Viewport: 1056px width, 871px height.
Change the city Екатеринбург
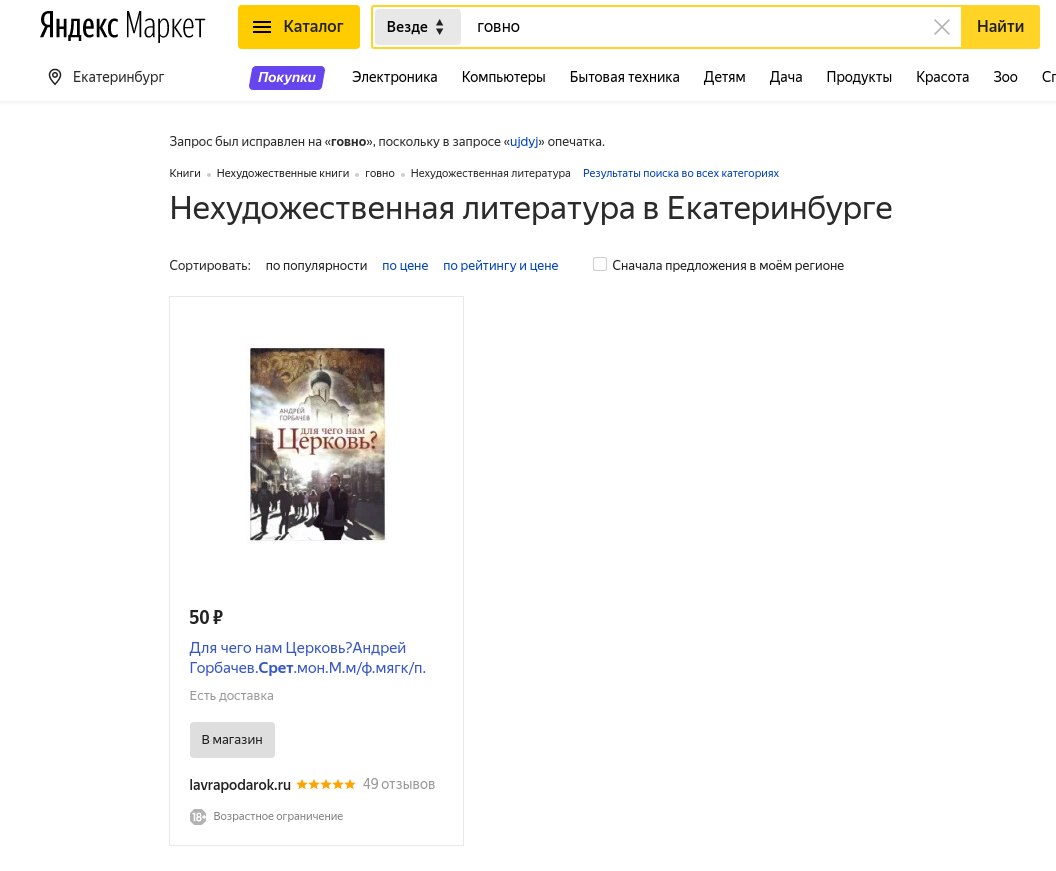pyautogui.click(x=119, y=77)
